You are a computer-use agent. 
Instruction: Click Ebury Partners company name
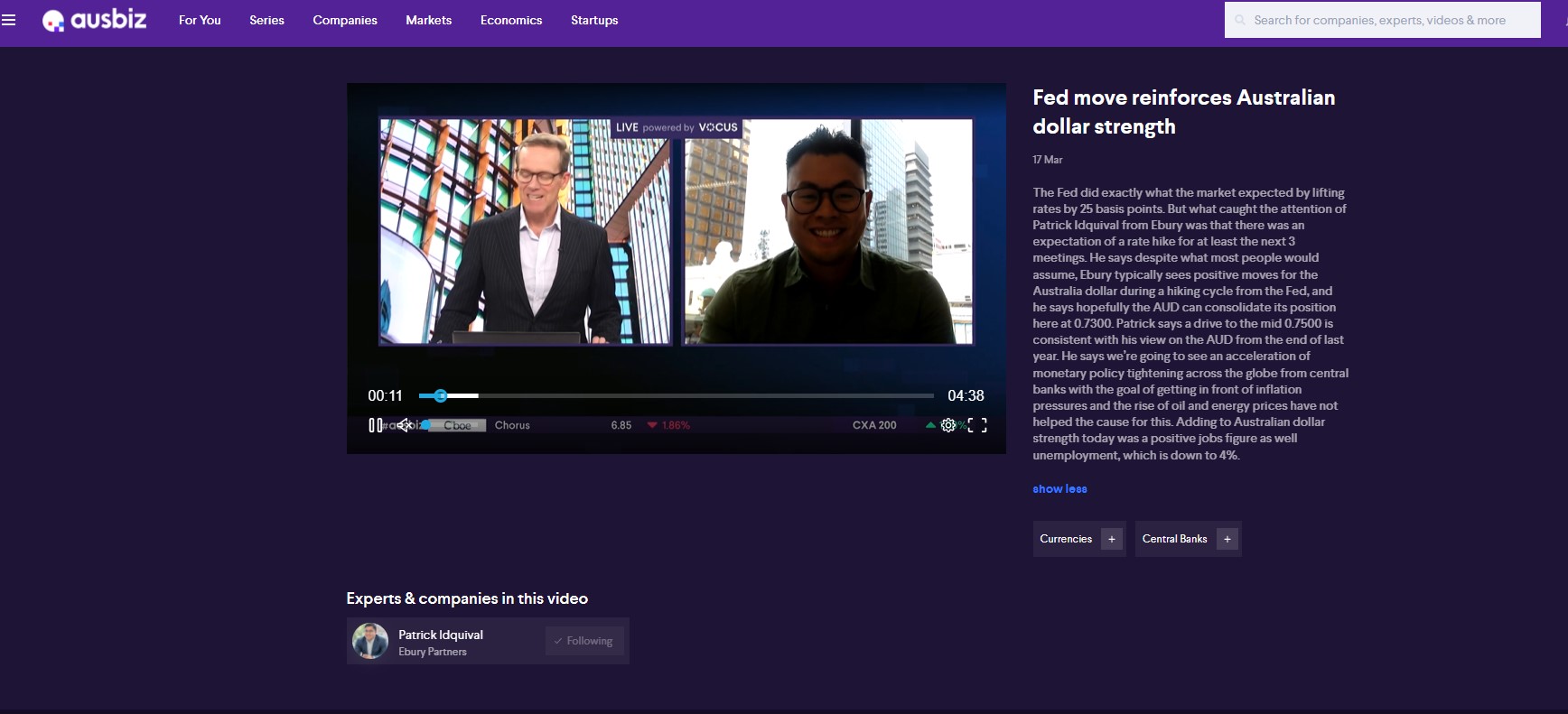point(433,652)
